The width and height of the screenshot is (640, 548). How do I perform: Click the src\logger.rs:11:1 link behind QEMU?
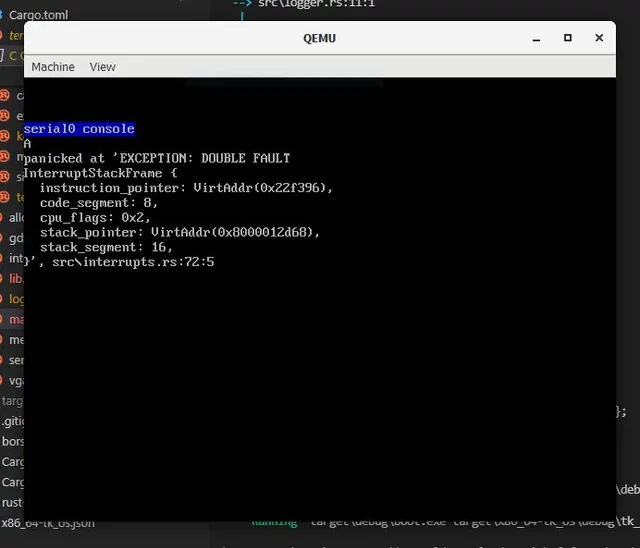tap(316, 4)
